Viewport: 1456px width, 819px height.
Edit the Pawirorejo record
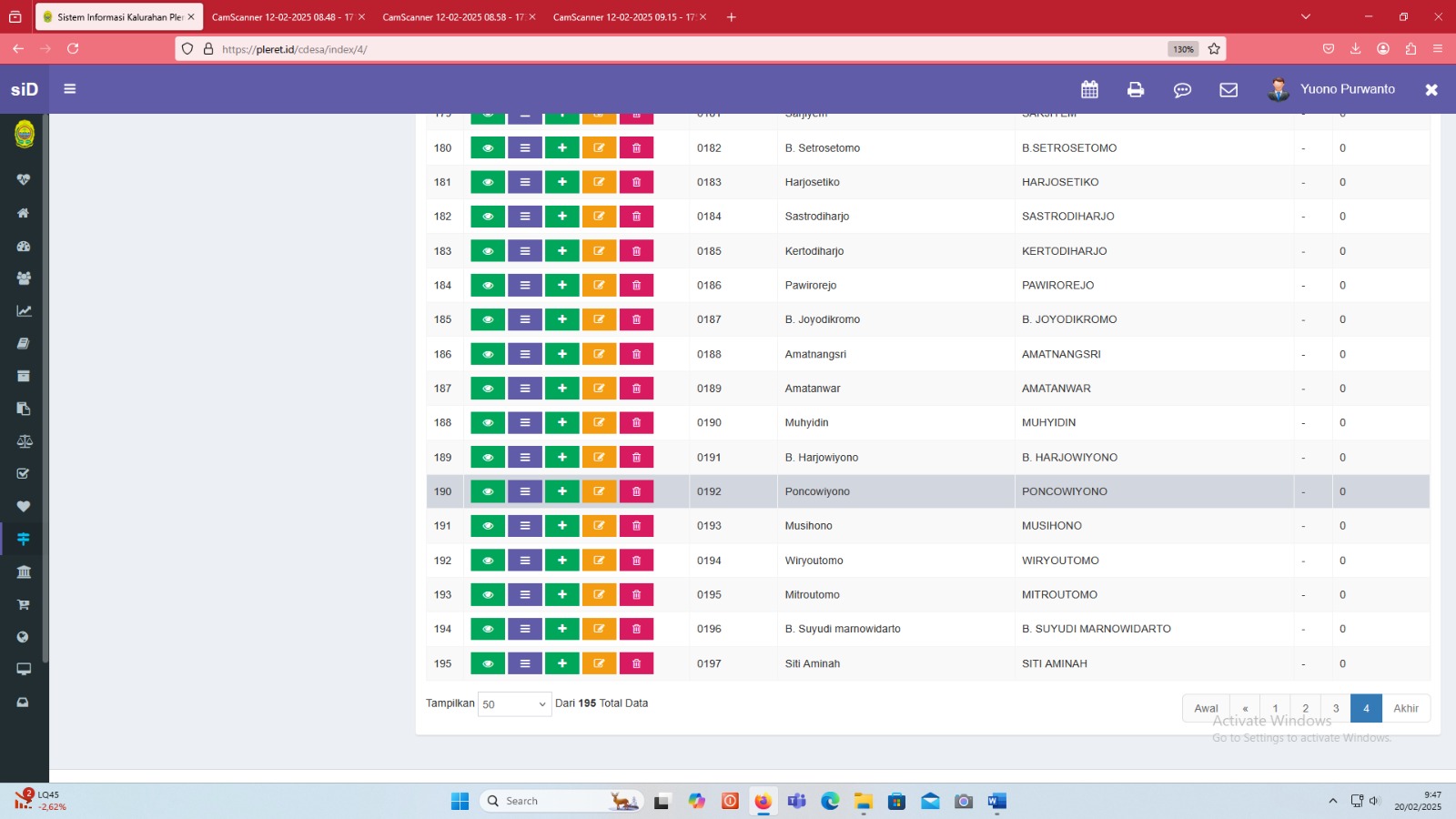599,285
